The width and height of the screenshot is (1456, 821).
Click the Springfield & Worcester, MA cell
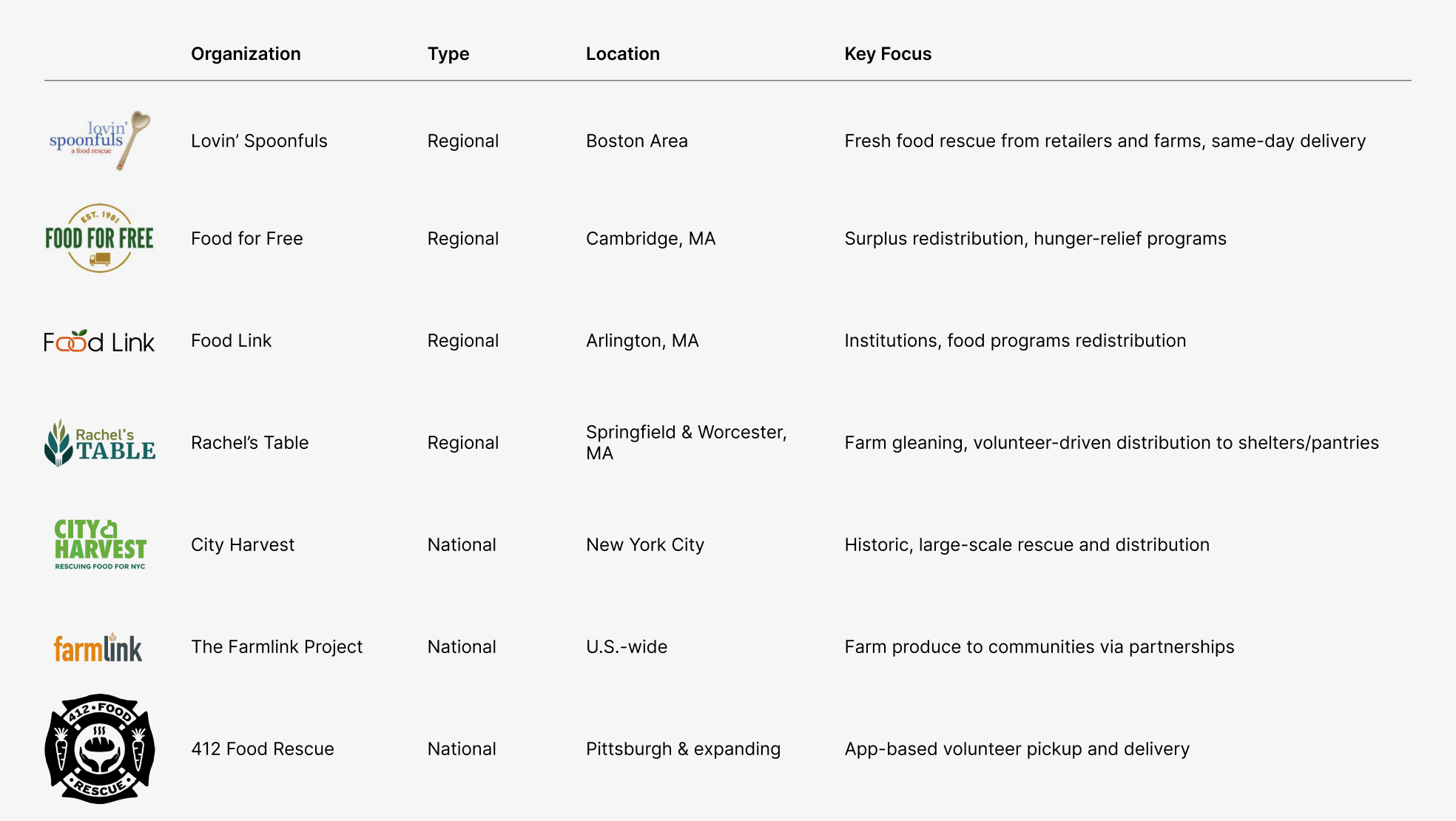click(686, 442)
